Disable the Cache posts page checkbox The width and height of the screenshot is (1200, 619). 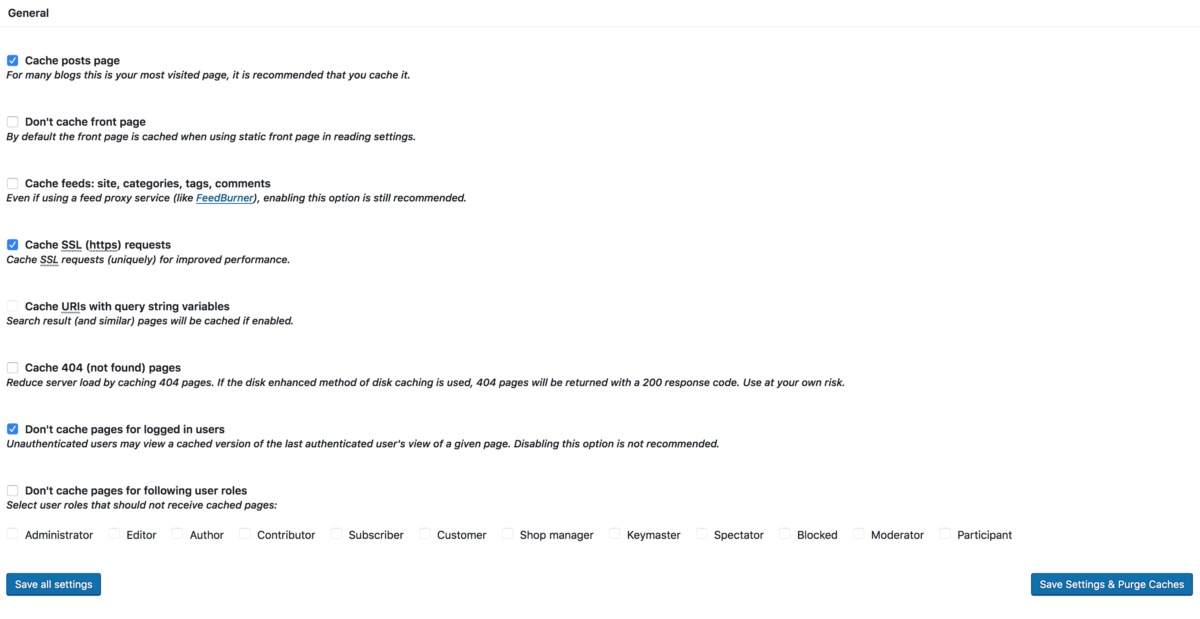[12, 60]
